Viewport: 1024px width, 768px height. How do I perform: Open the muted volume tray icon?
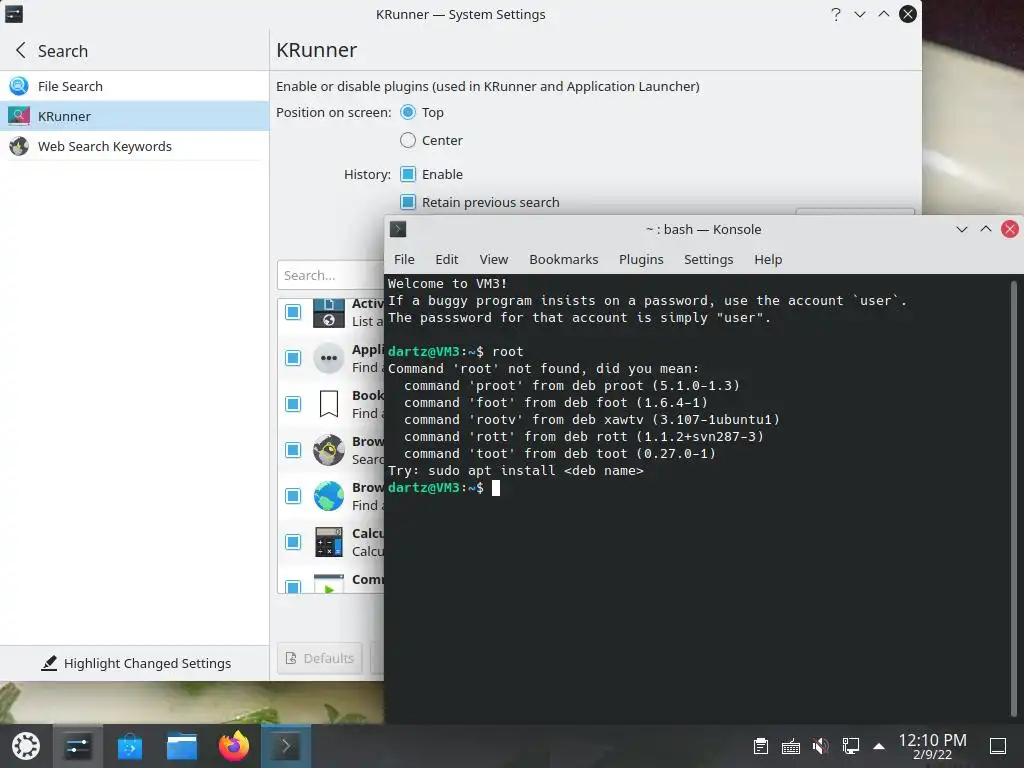coord(820,746)
